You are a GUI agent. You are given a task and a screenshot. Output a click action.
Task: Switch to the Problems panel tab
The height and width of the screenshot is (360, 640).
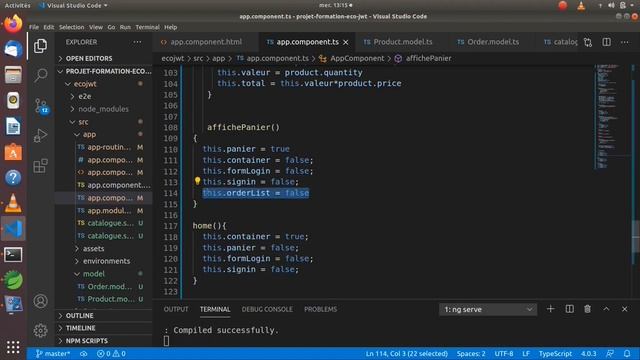pyautogui.click(x=320, y=309)
